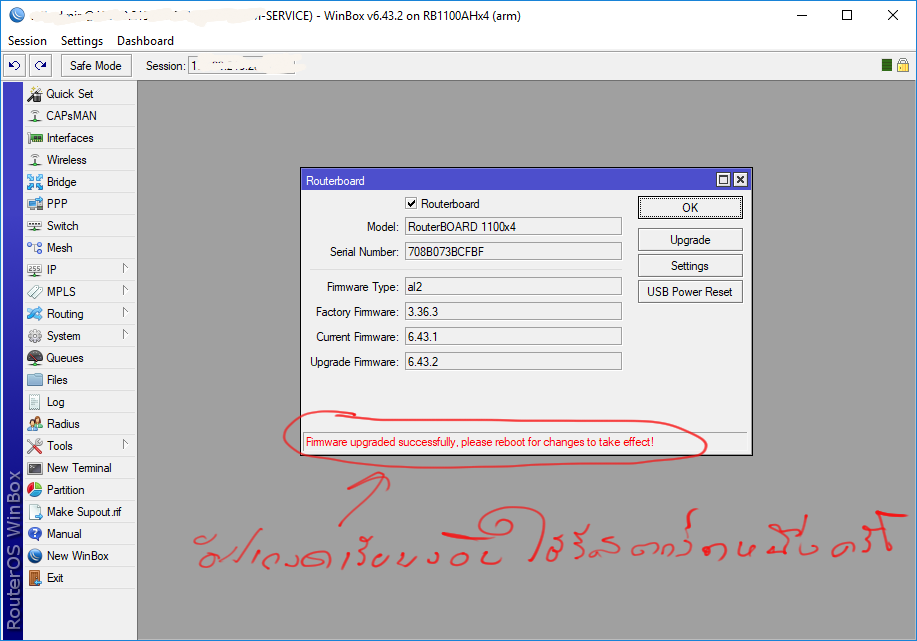Click the MPLS tag icon
Image resolution: width=917 pixels, height=641 pixels.
35,292
